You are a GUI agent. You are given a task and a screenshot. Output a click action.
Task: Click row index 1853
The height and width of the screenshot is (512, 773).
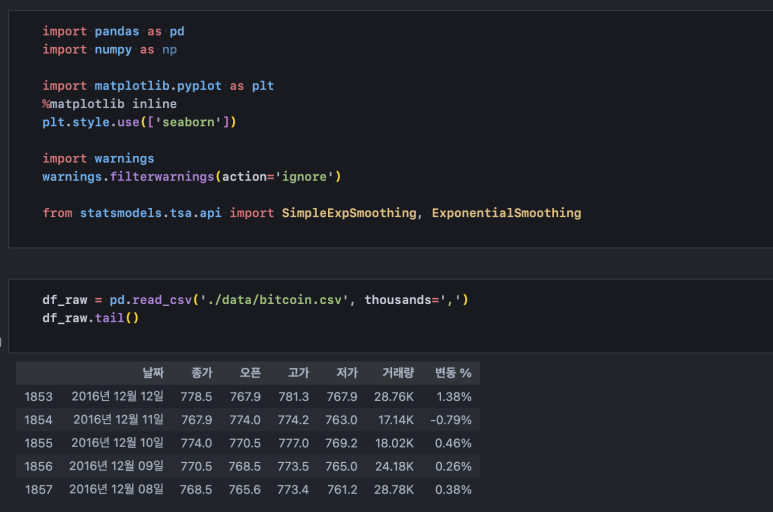coord(38,397)
